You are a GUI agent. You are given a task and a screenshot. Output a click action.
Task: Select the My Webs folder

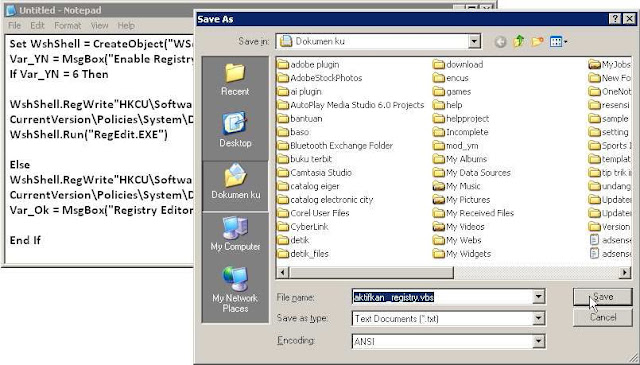point(457,240)
